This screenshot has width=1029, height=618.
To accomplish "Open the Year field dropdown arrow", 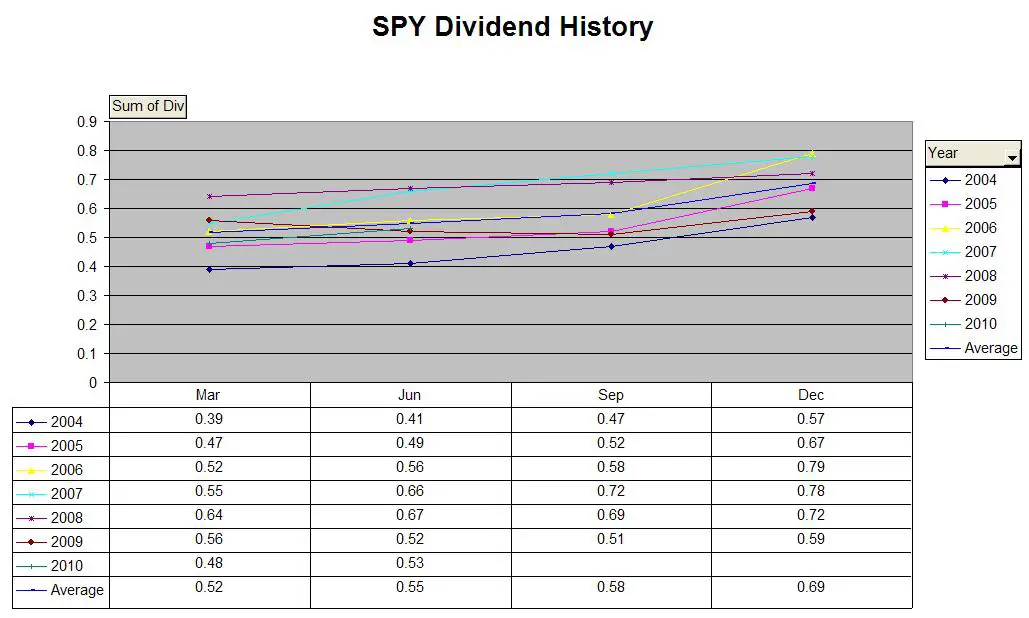I will point(1012,157).
